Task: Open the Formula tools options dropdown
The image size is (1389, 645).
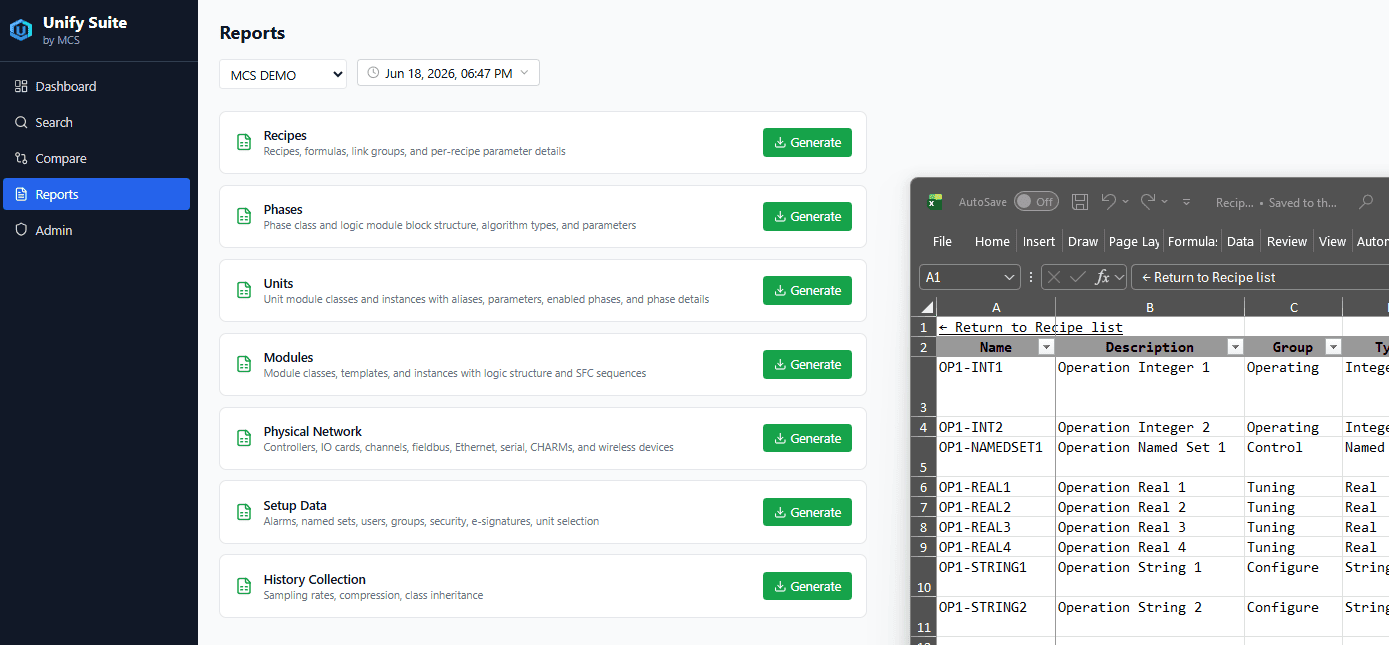Action: (1120, 277)
